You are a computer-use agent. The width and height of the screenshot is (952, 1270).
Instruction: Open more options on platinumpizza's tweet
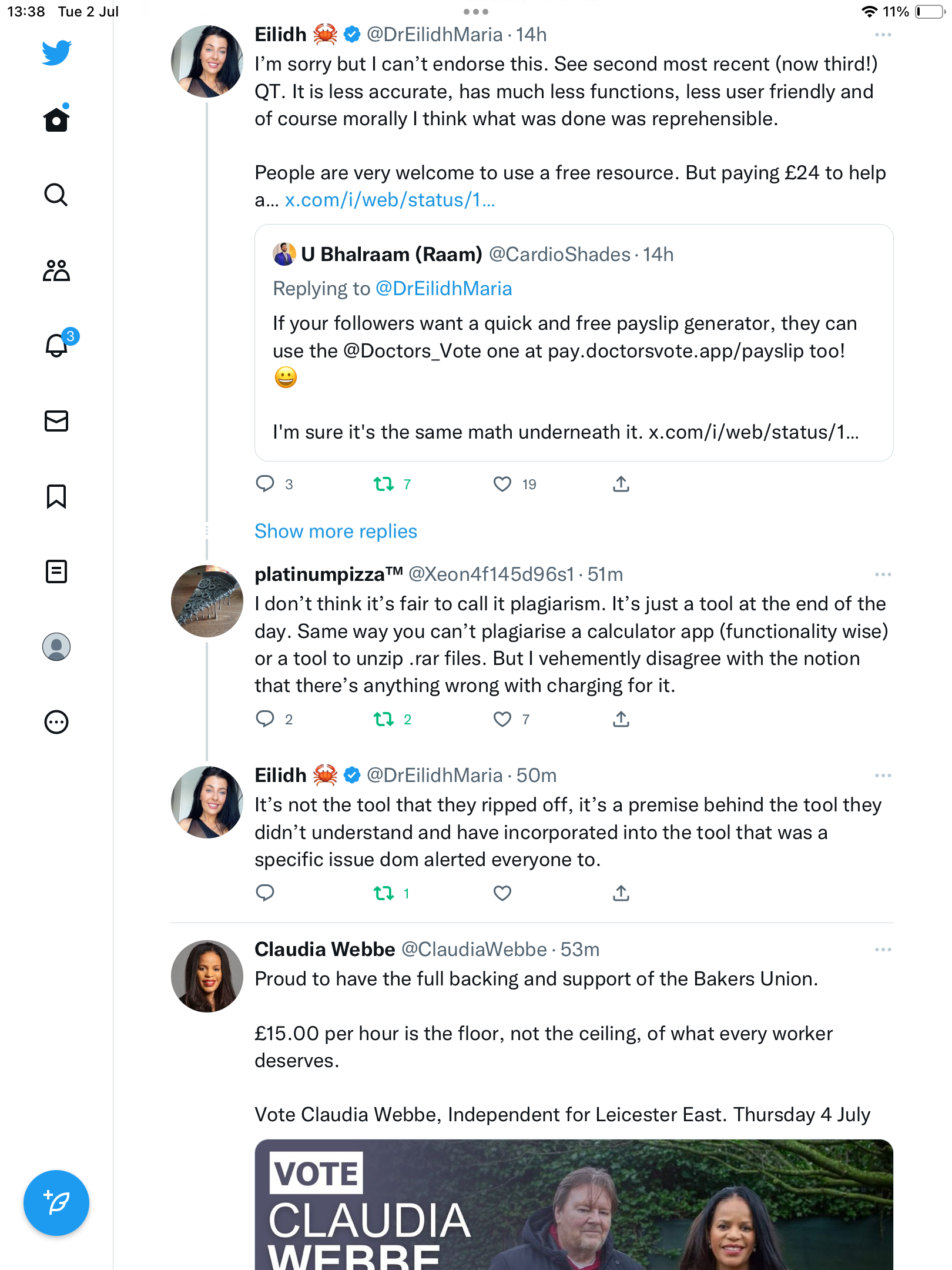click(x=883, y=574)
